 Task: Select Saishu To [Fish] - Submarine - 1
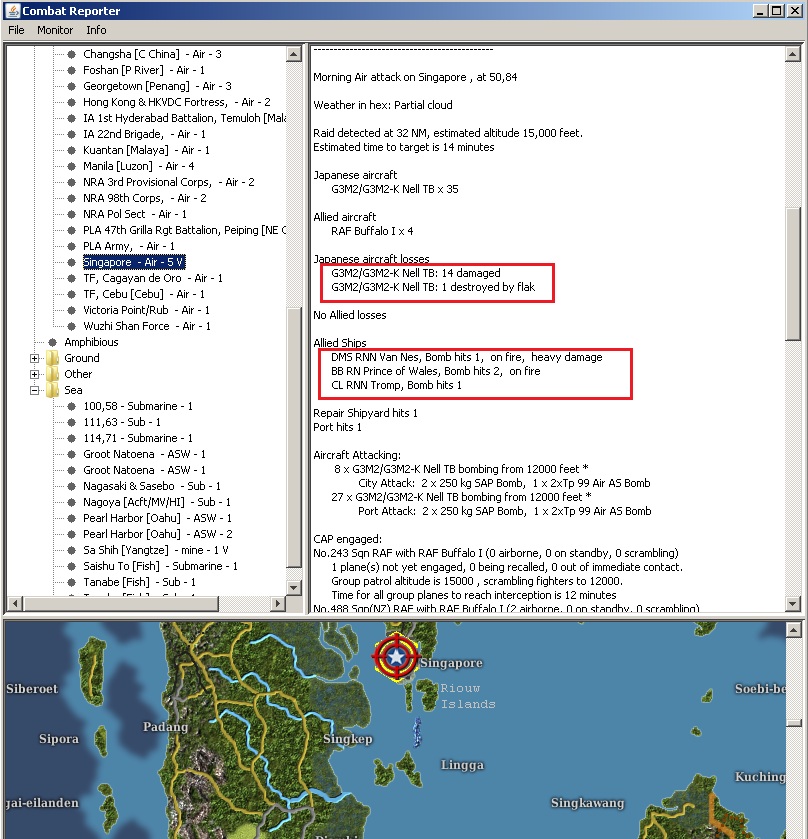(x=161, y=566)
